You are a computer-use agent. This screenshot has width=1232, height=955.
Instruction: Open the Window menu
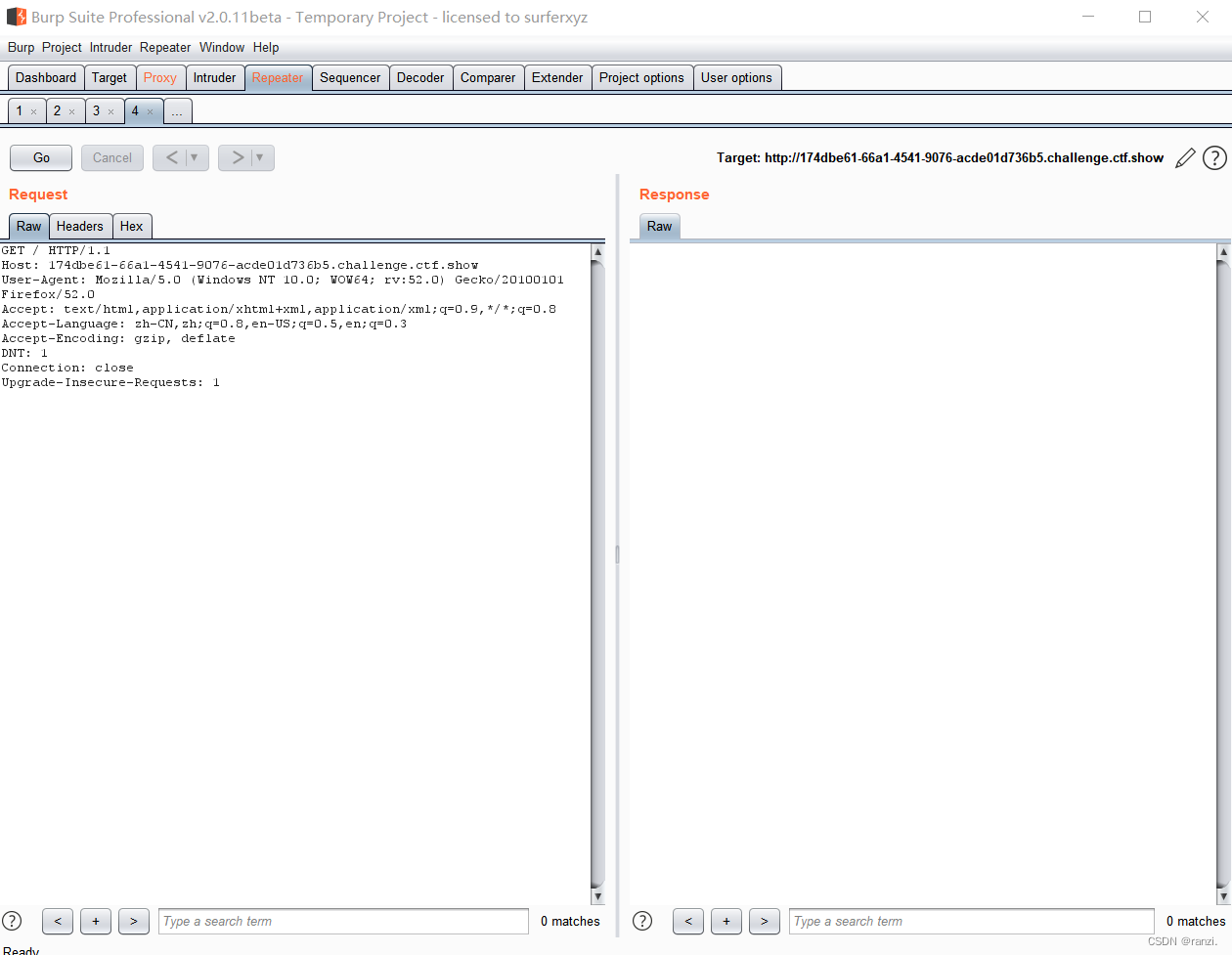[222, 47]
